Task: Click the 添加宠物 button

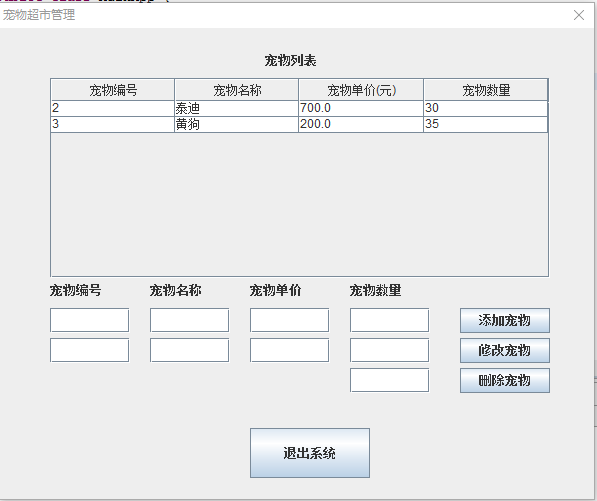Action: point(504,320)
